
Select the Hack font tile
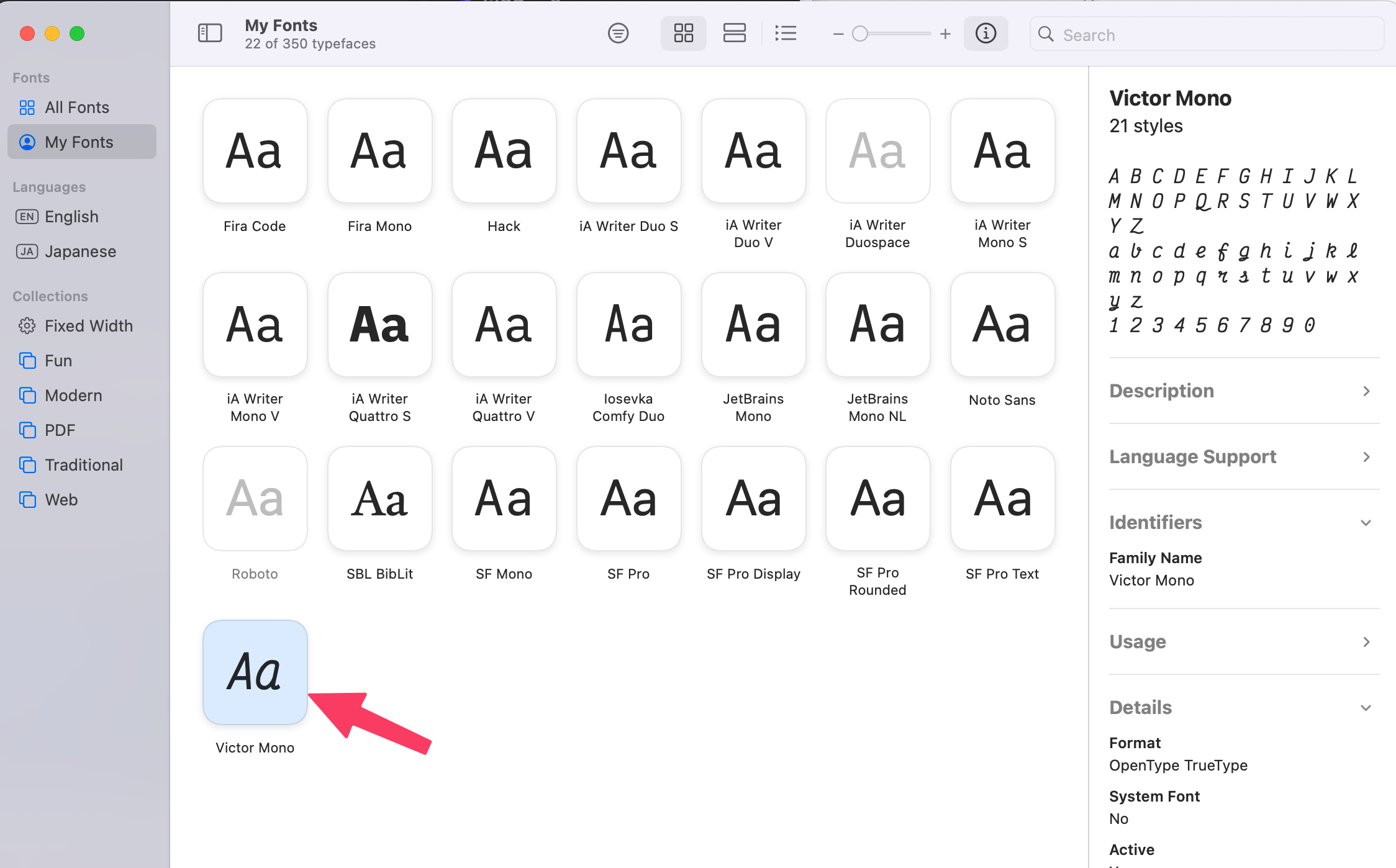(504, 151)
